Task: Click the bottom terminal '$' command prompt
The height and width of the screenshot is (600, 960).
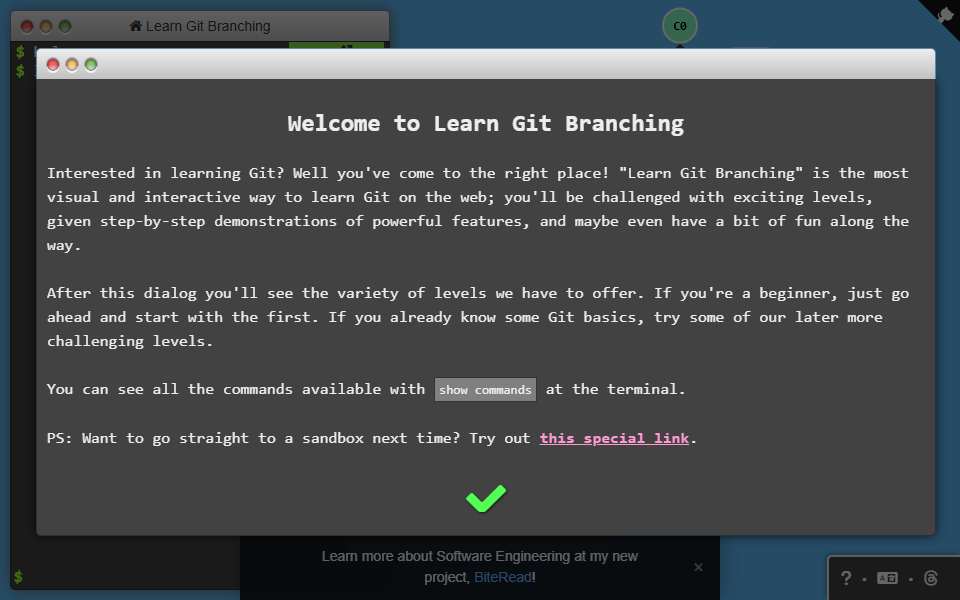Action: [x=18, y=577]
